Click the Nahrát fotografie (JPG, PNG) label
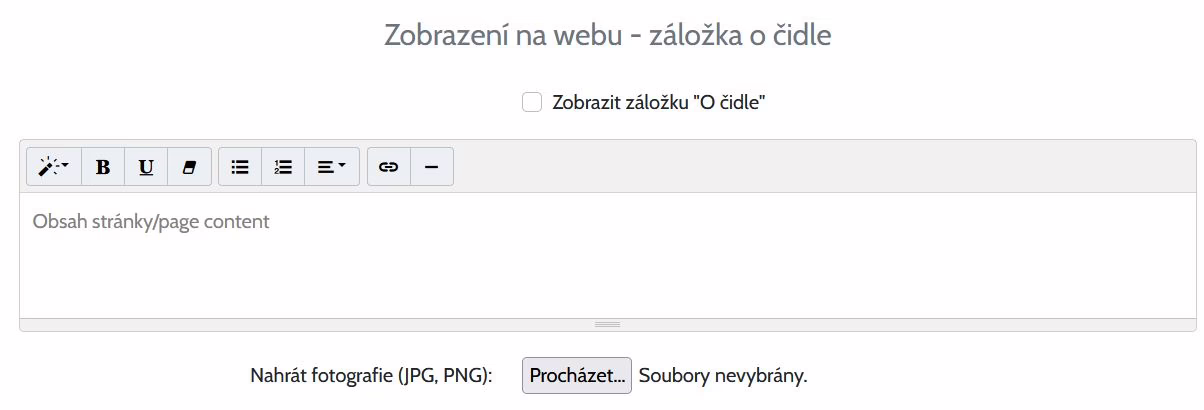Image resolution: width=1204 pixels, height=410 pixels. tap(371, 376)
